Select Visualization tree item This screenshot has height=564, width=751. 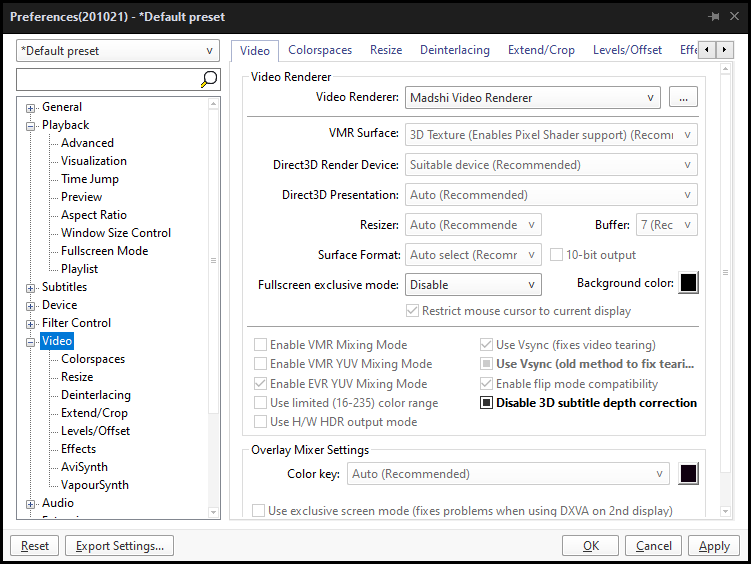tap(94, 161)
